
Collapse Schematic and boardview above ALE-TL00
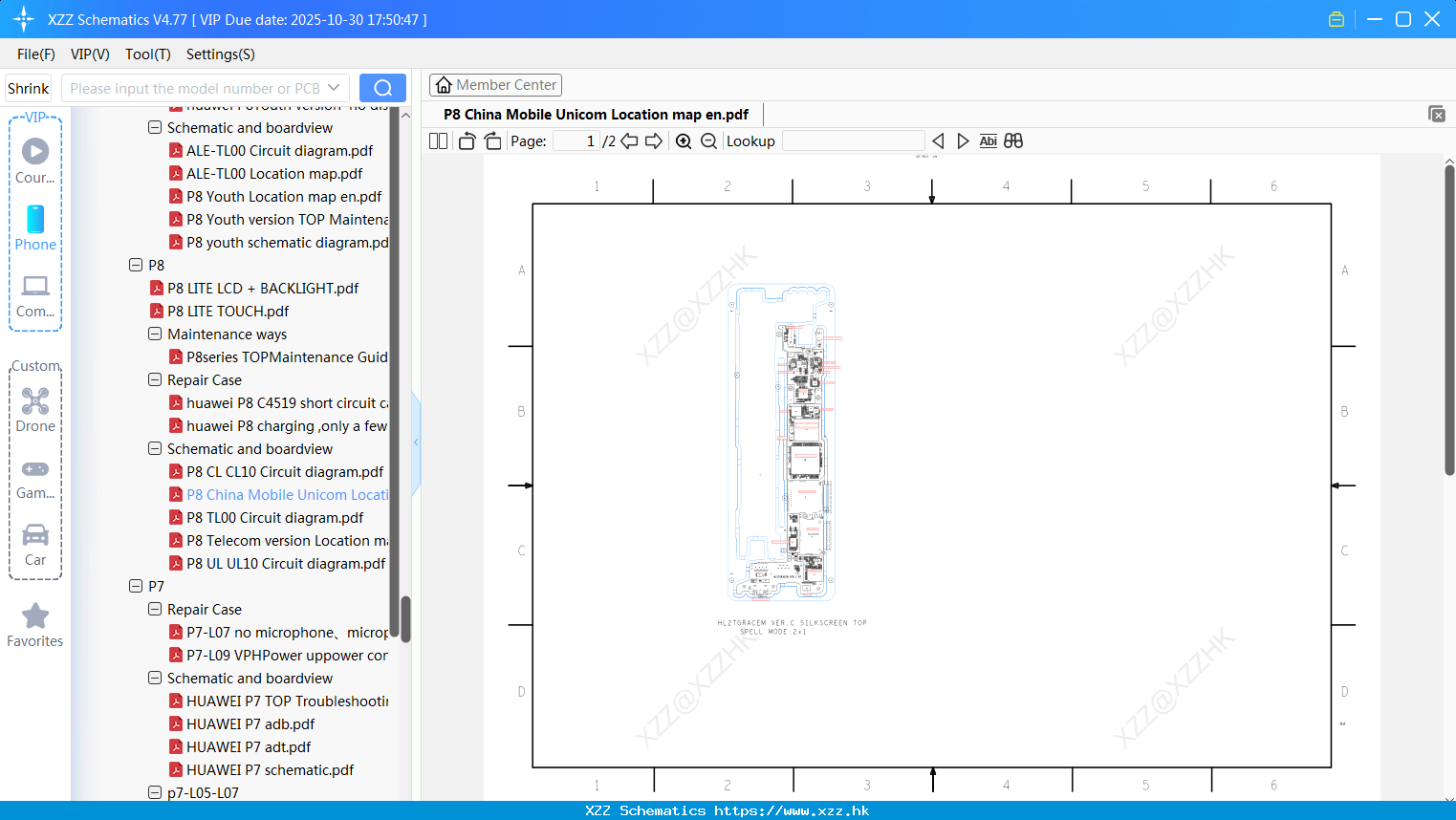155,127
